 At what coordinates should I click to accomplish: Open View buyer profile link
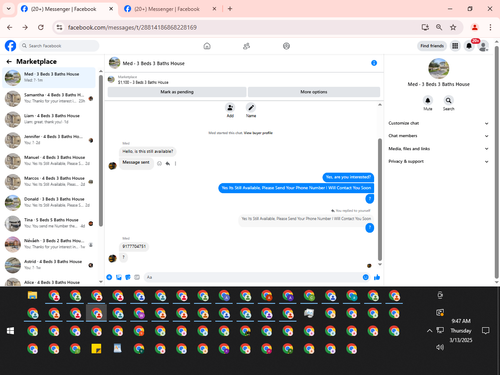click(x=258, y=133)
